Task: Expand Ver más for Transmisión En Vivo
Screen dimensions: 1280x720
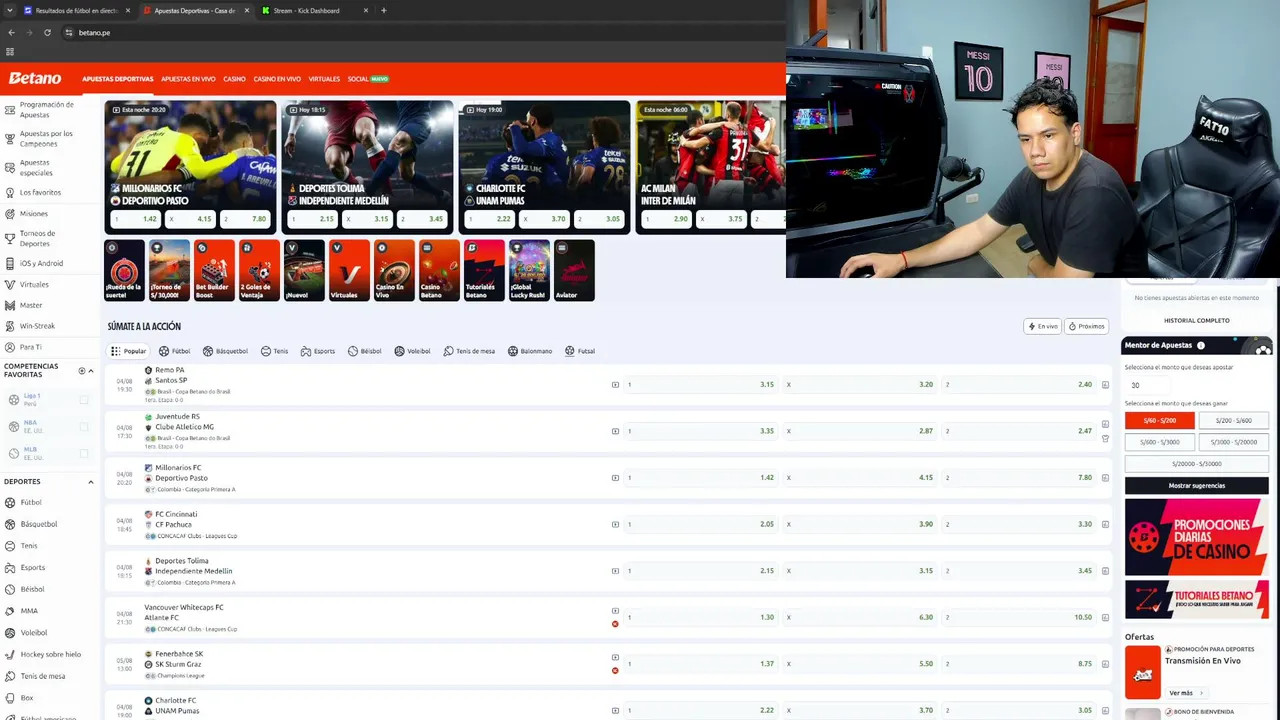Action: (x=1185, y=693)
